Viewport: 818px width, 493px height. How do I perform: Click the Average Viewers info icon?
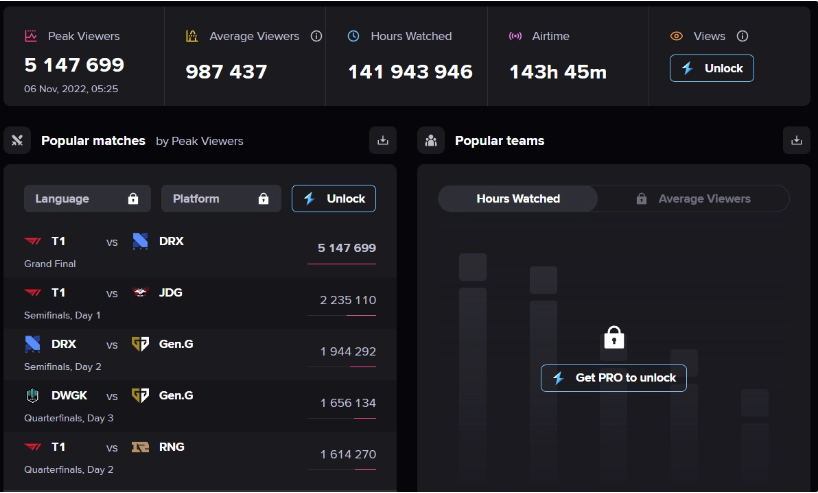tap(316, 36)
